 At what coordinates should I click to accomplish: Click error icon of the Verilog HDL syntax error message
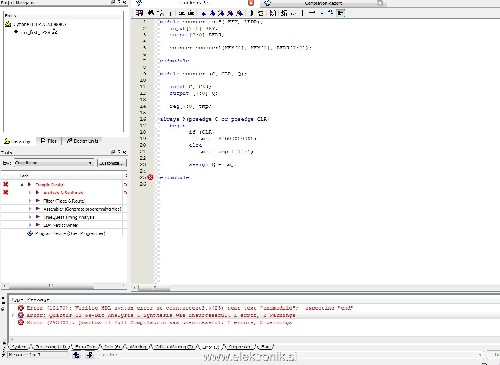point(21,308)
